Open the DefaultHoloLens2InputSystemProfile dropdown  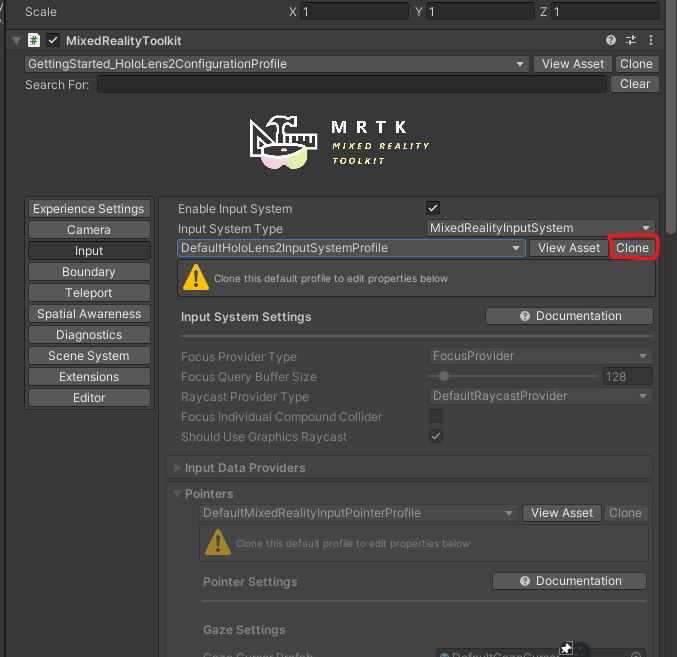[351, 248]
